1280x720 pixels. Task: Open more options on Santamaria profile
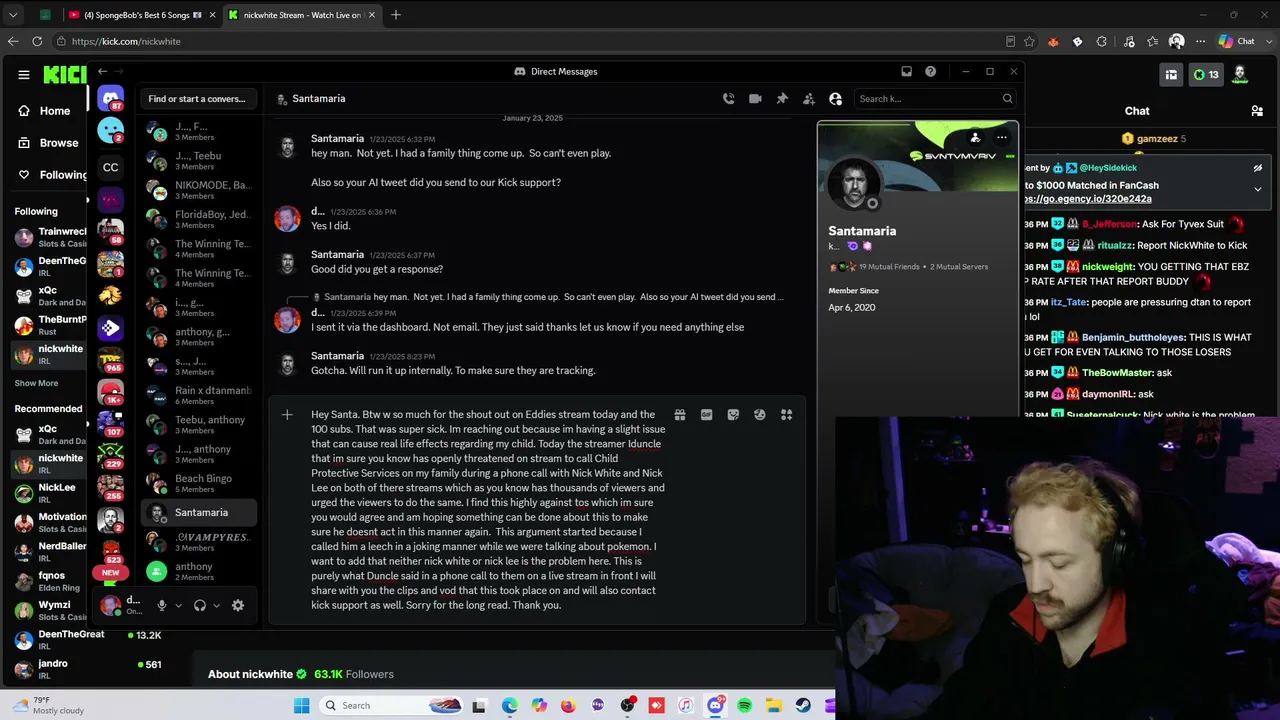(x=1001, y=138)
